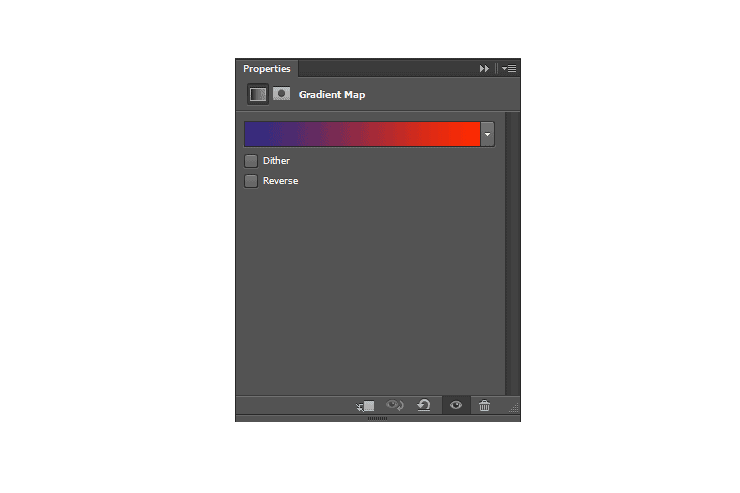Clip the adjustment to the layer below

click(x=365, y=406)
